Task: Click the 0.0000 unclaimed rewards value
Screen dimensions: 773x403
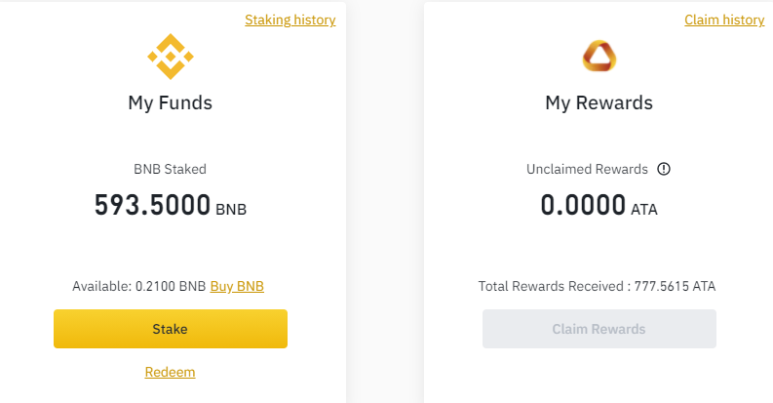Action: (582, 205)
